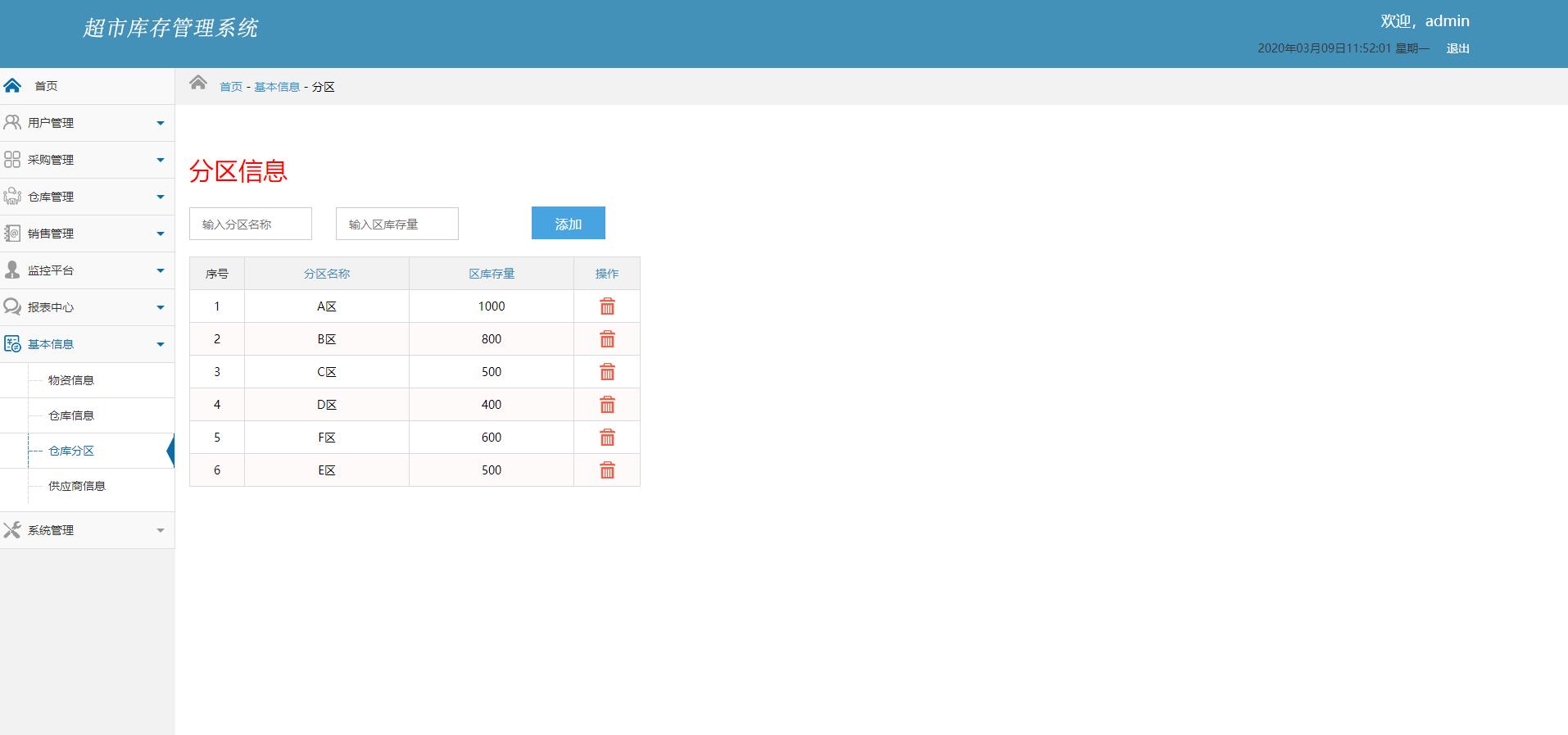Click the 用户管理 user icon

click(12, 123)
